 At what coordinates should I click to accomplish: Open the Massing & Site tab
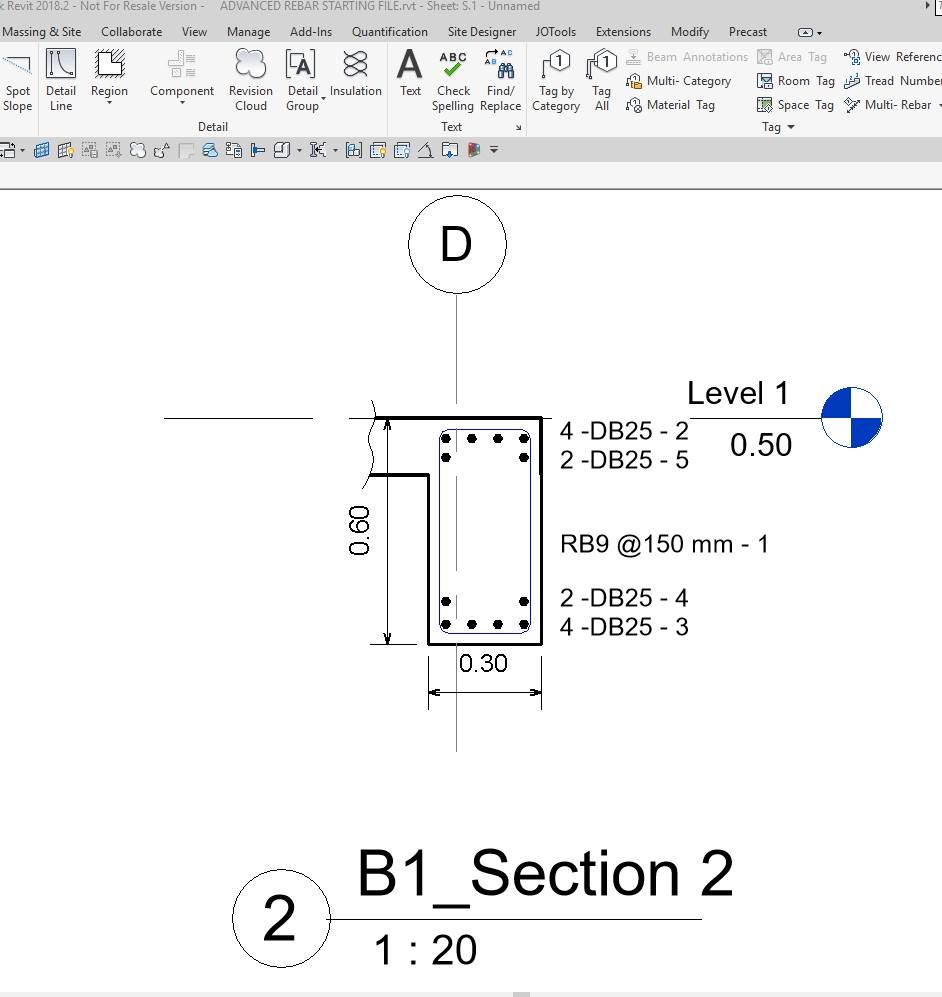tap(41, 32)
